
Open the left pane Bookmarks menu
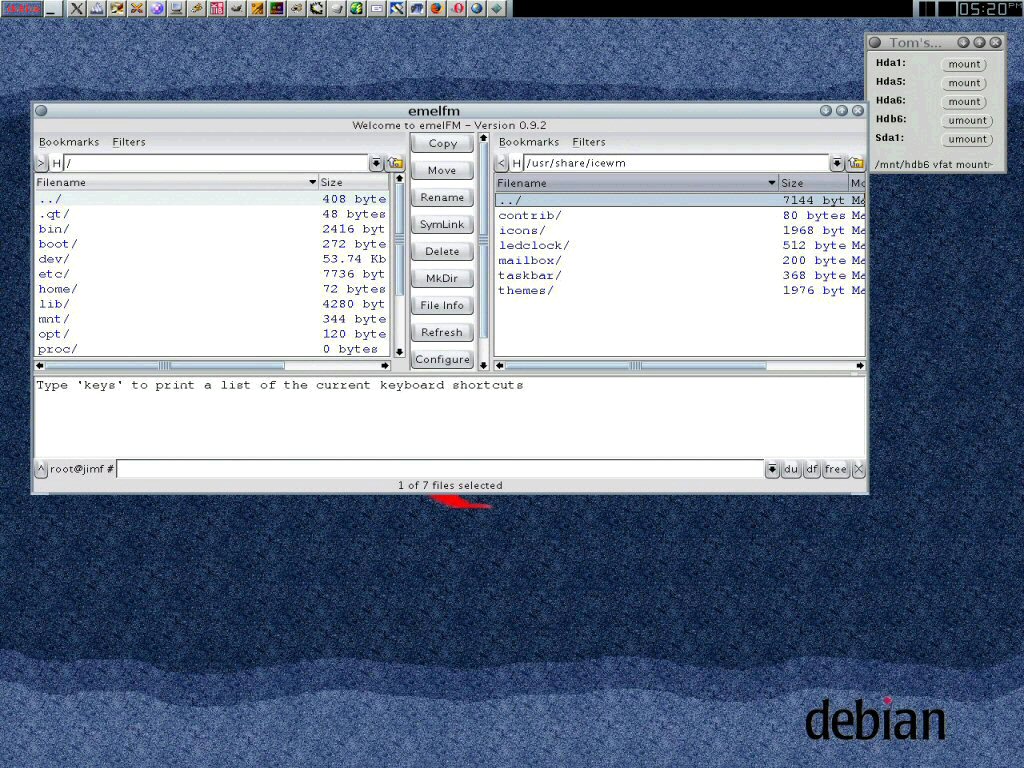pos(69,142)
